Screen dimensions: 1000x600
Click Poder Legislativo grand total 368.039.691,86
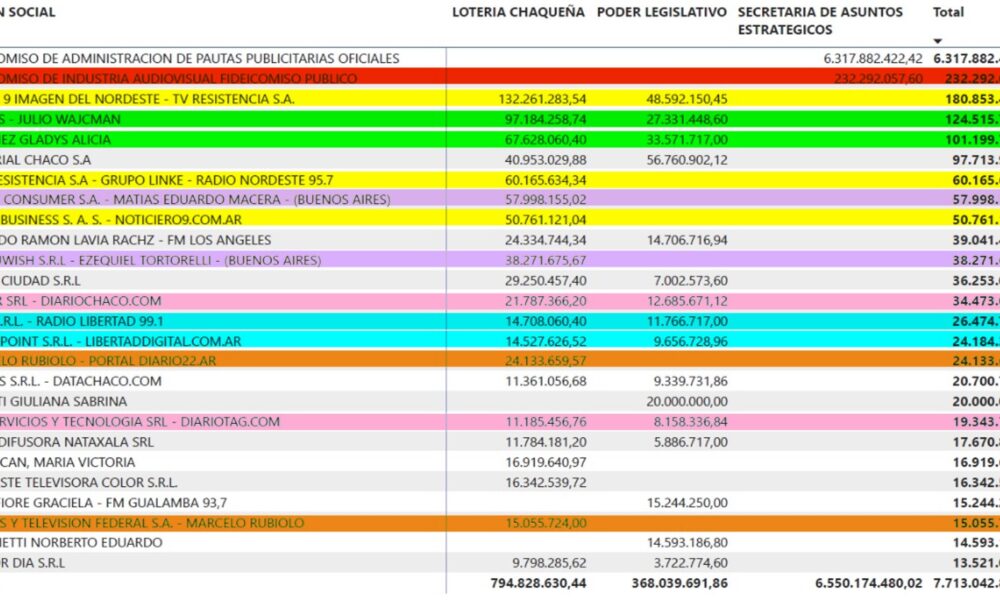tap(679, 583)
